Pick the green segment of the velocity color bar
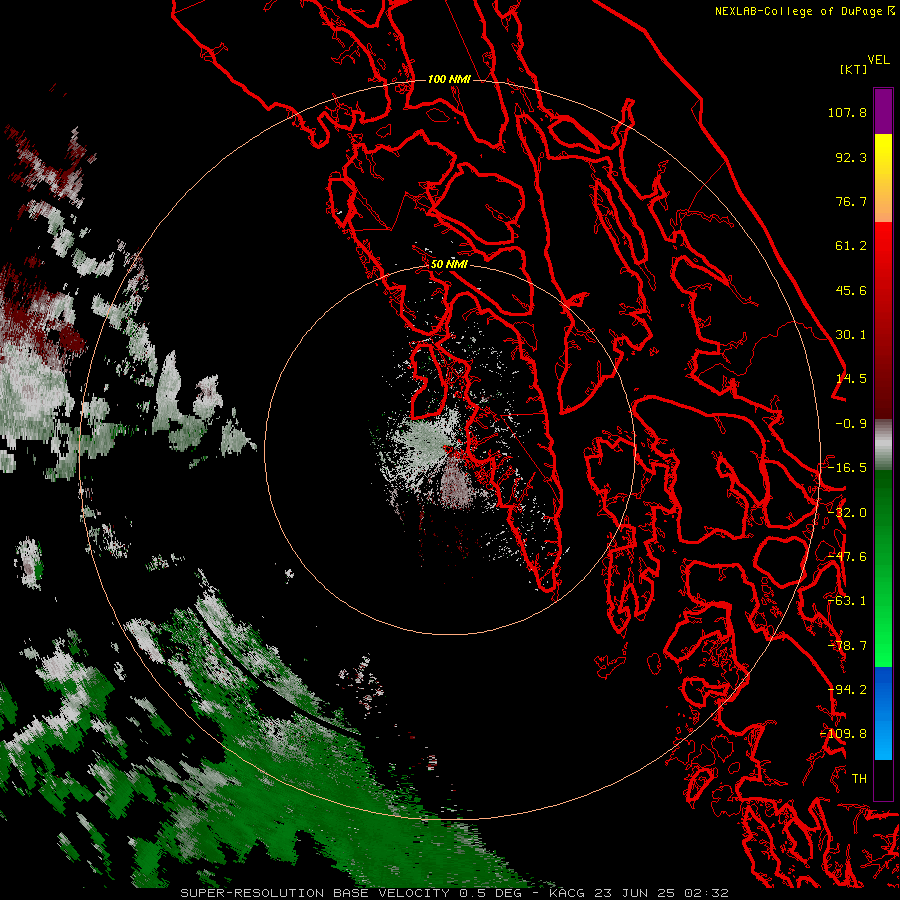This screenshot has height=900, width=900. (x=883, y=568)
